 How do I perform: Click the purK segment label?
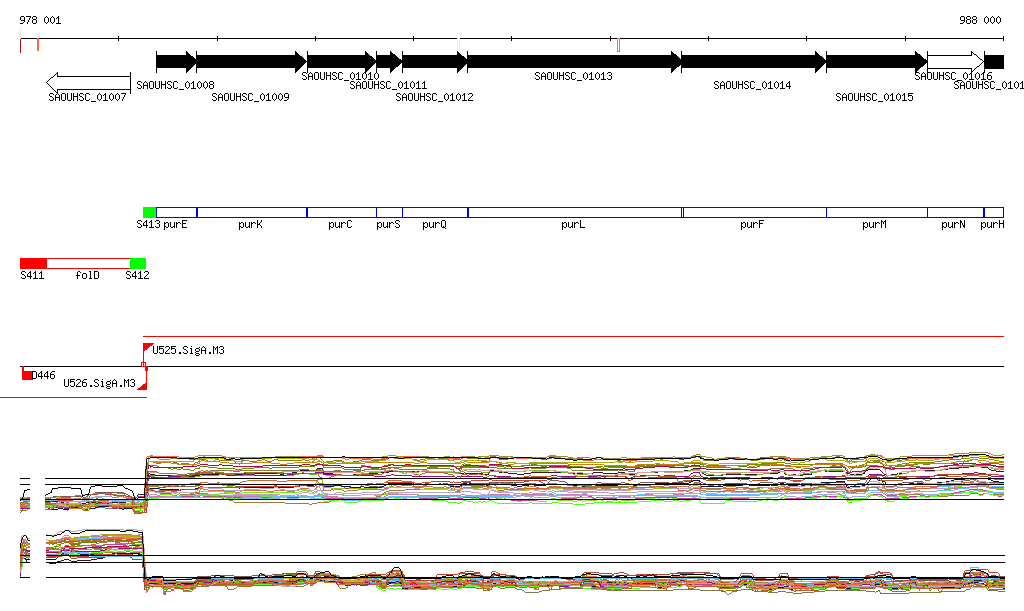(x=250, y=225)
